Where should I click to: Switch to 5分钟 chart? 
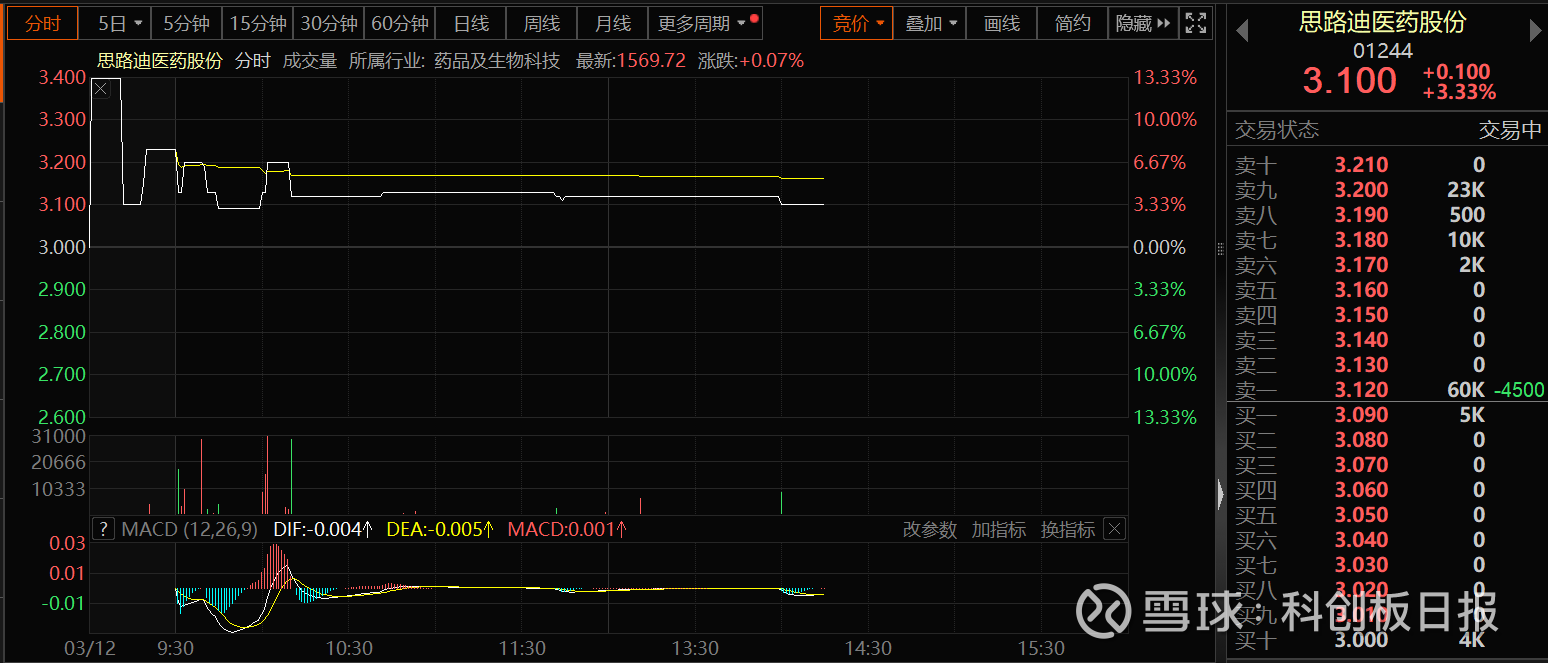(186, 23)
